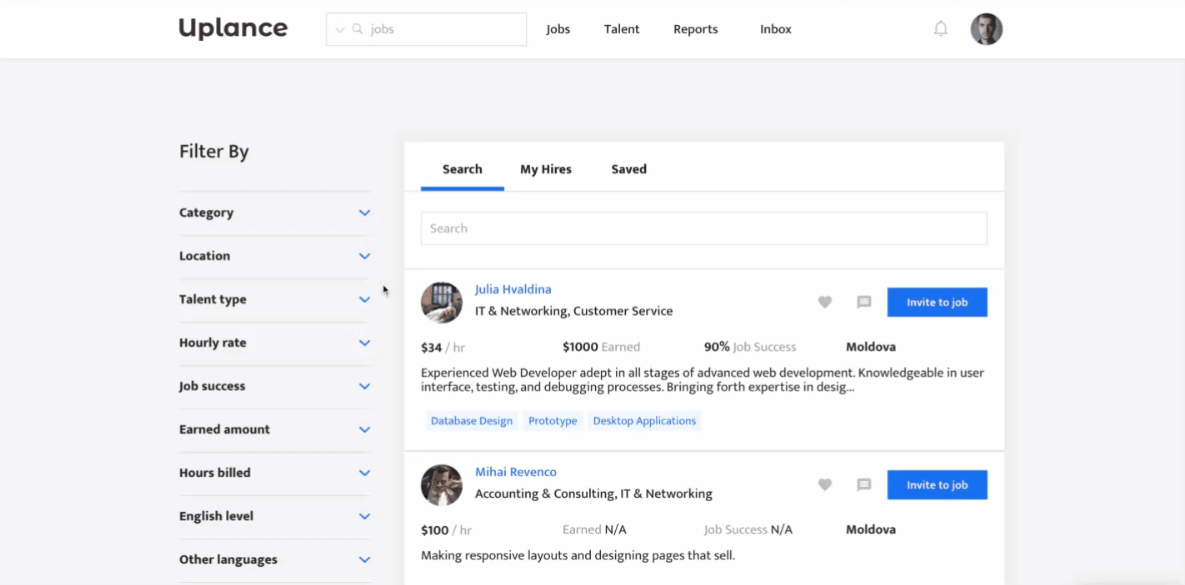The width and height of the screenshot is (1185, 585).
Task: Open the Saved tab
Action: 629,169
